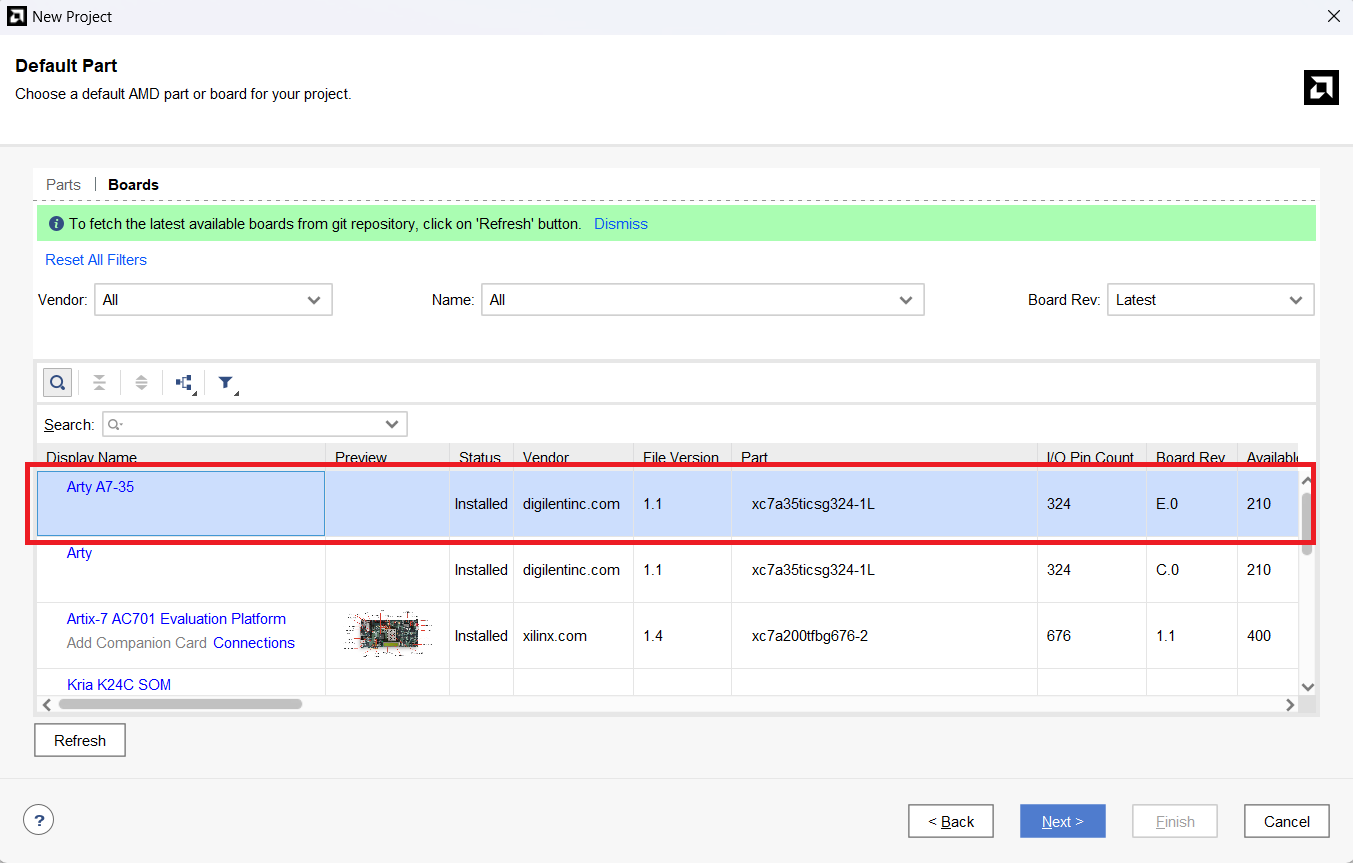Click the horizontal scrollbar left arrow
This screenshot has height=863, width=1353.
tap(46, 704)
